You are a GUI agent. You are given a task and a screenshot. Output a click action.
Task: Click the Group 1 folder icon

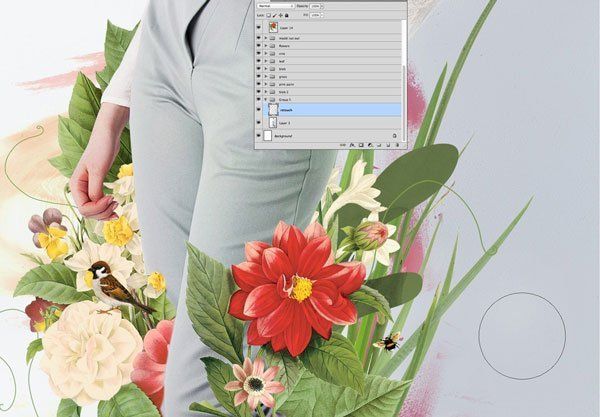pyautogui.click(x=272, y=99)
